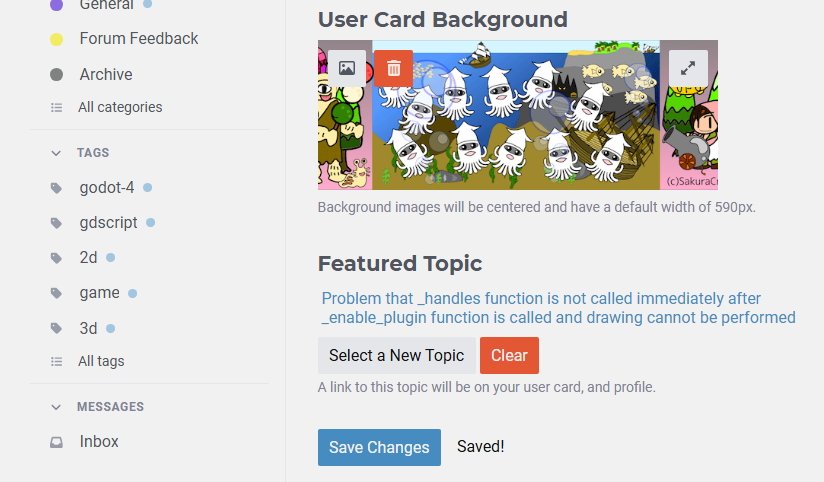This screenshot has height=482, width=824.
Task: Clear the featured topic
Action: tap(509, 356)
